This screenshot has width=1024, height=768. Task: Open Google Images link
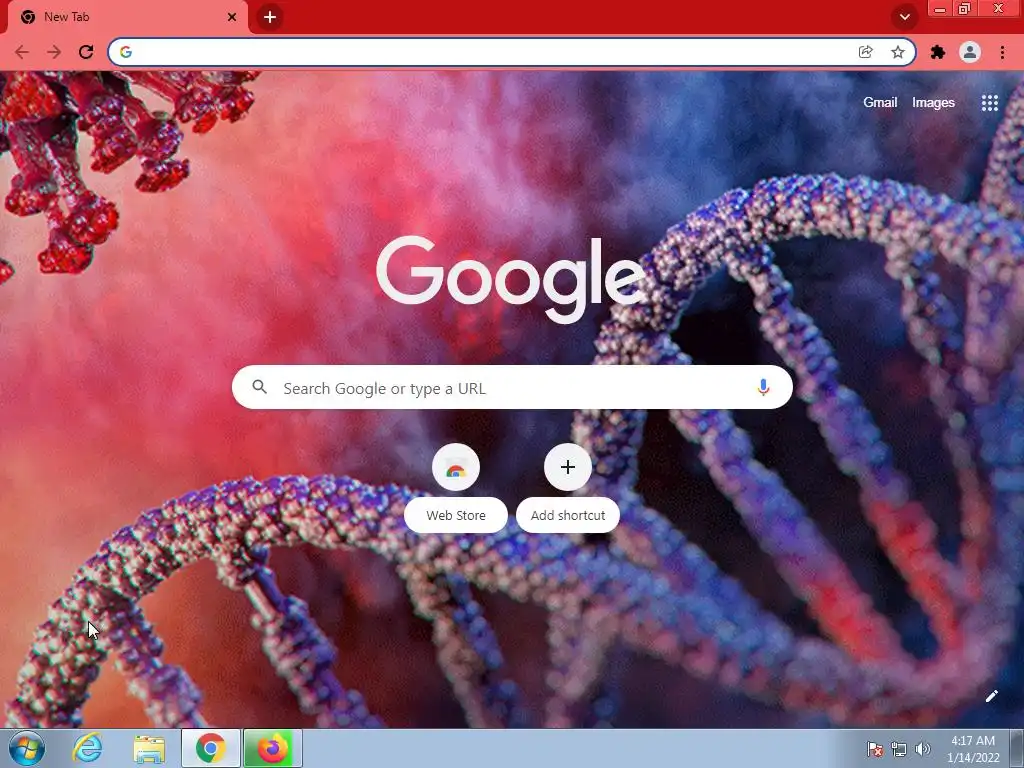click(933, 103)
